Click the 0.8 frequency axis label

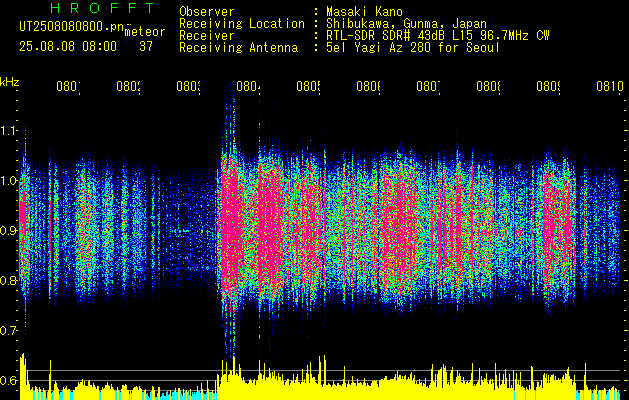point(8,280)
